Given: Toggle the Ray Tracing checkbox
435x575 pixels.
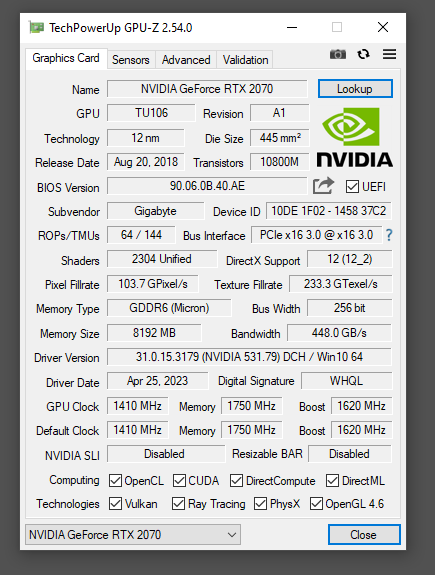Looking at the screenshot, I should (178, 504).
